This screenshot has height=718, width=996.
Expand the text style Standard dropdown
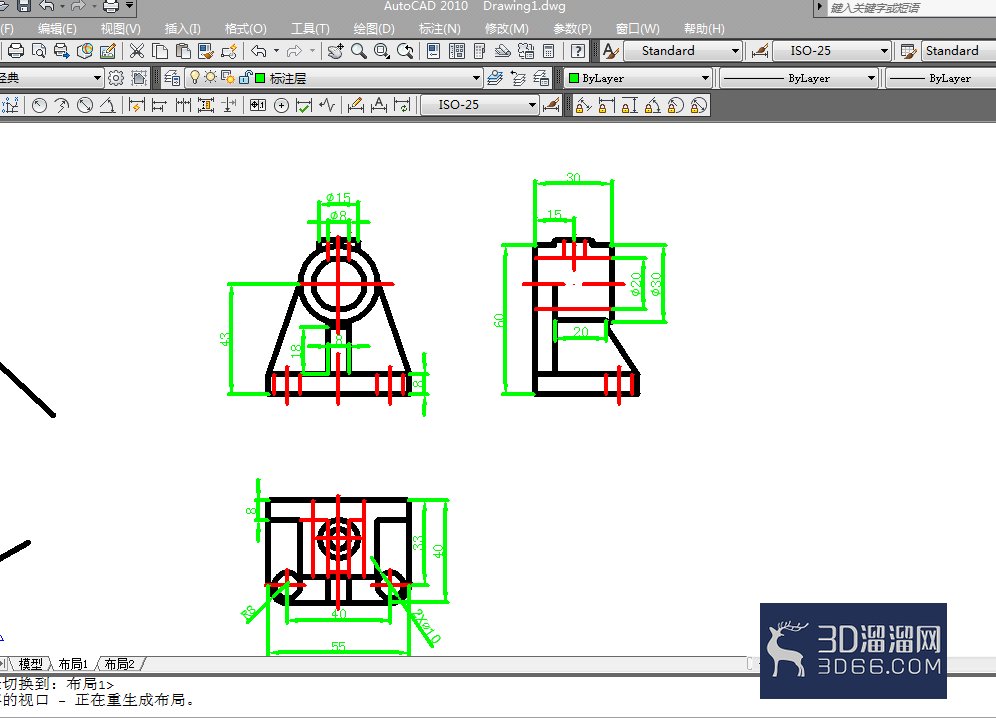pos(735,51)
